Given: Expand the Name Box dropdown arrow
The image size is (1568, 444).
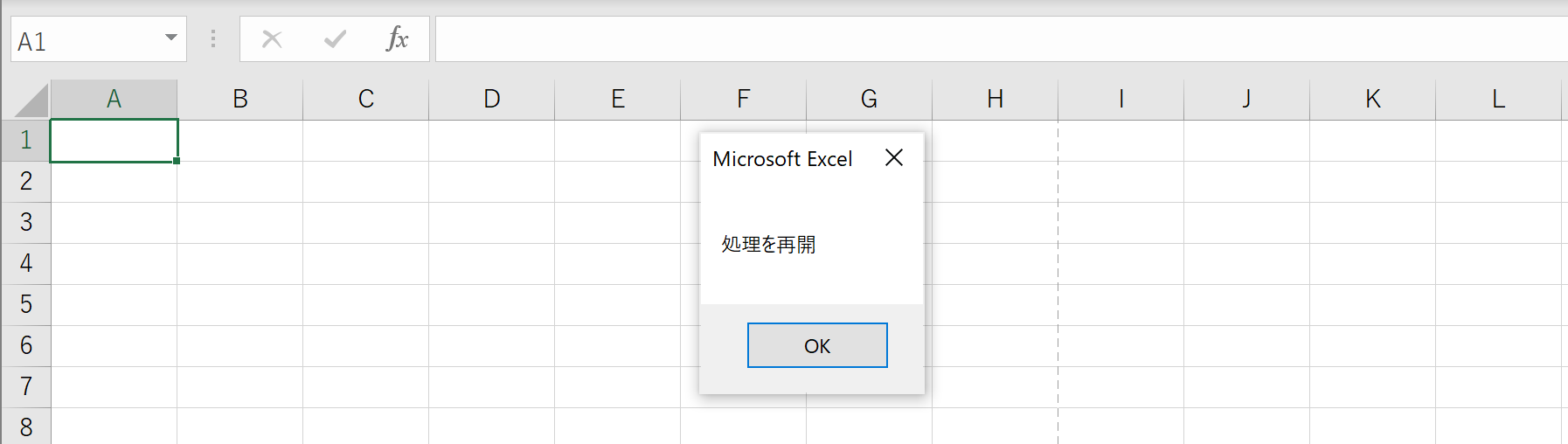Looking at the screenshot, I should (x=171, y=38).
